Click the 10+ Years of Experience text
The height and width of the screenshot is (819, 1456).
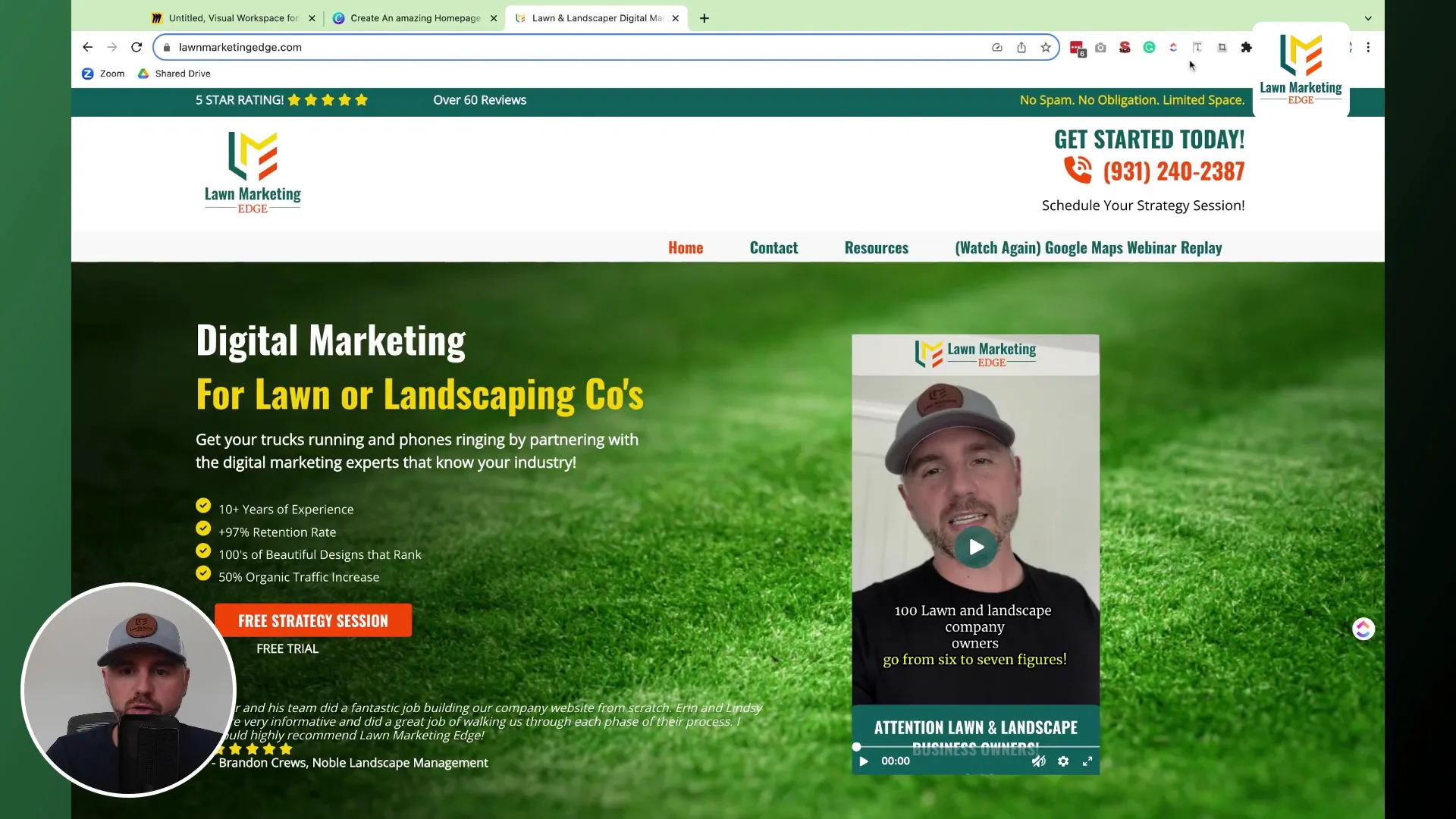[286, 510]
